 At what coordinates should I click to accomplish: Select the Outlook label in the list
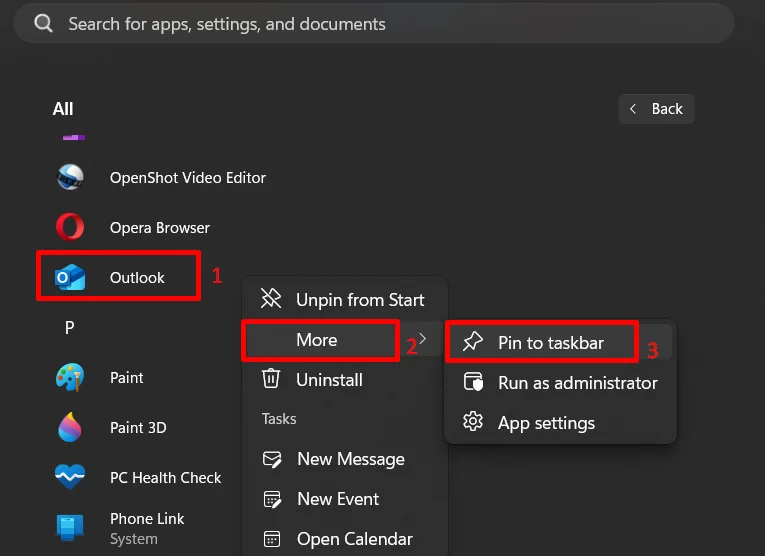137,278
